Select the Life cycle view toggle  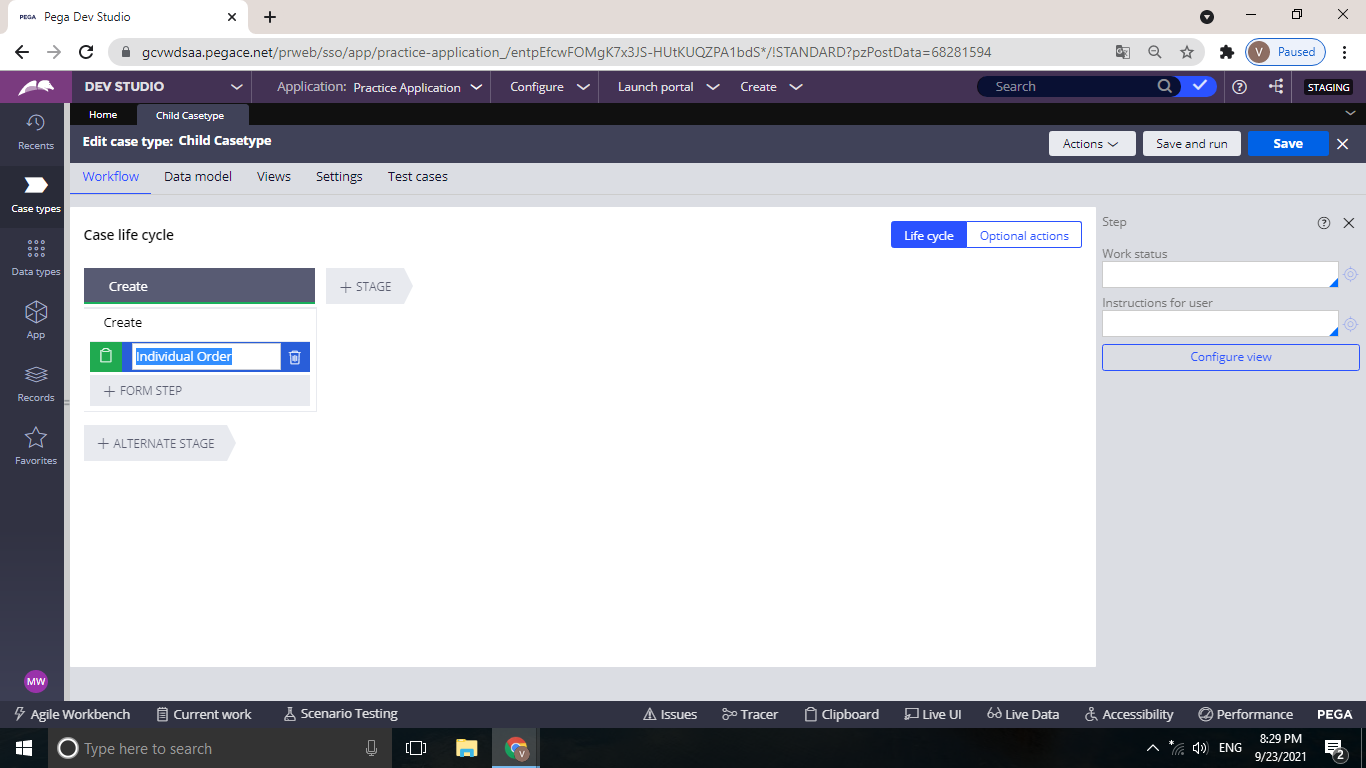click(x=929, y=235)
